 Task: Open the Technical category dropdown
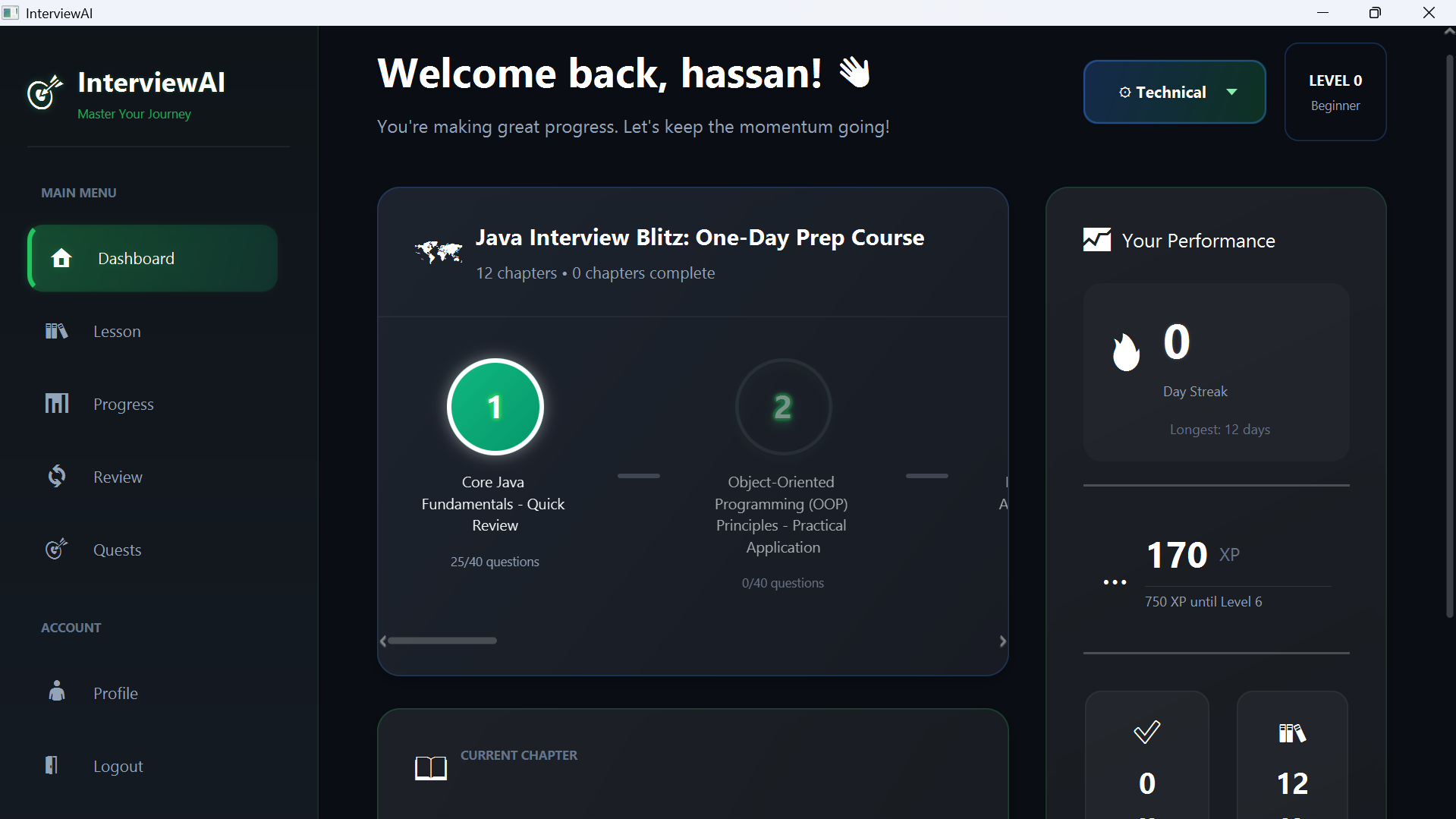click(x=1174, y=92)
